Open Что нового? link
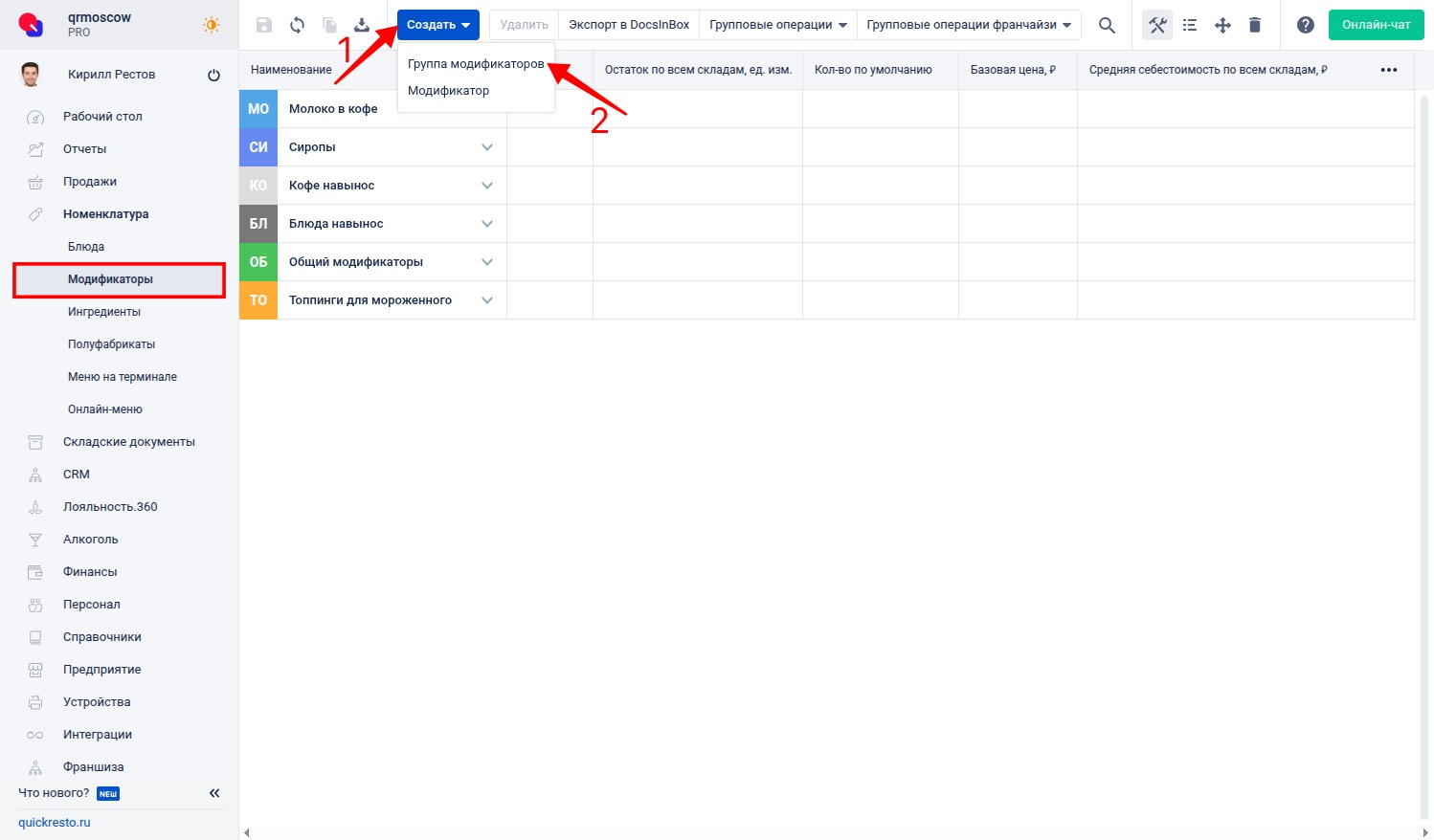The image size is (1434, 840). click(54, 793)
